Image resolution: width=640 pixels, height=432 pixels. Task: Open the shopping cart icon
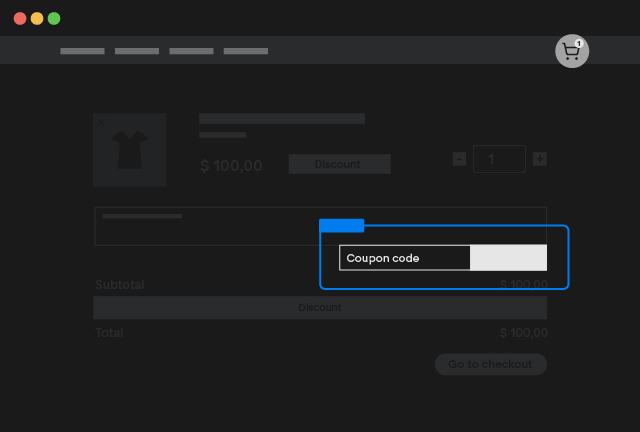coord(571,52)
